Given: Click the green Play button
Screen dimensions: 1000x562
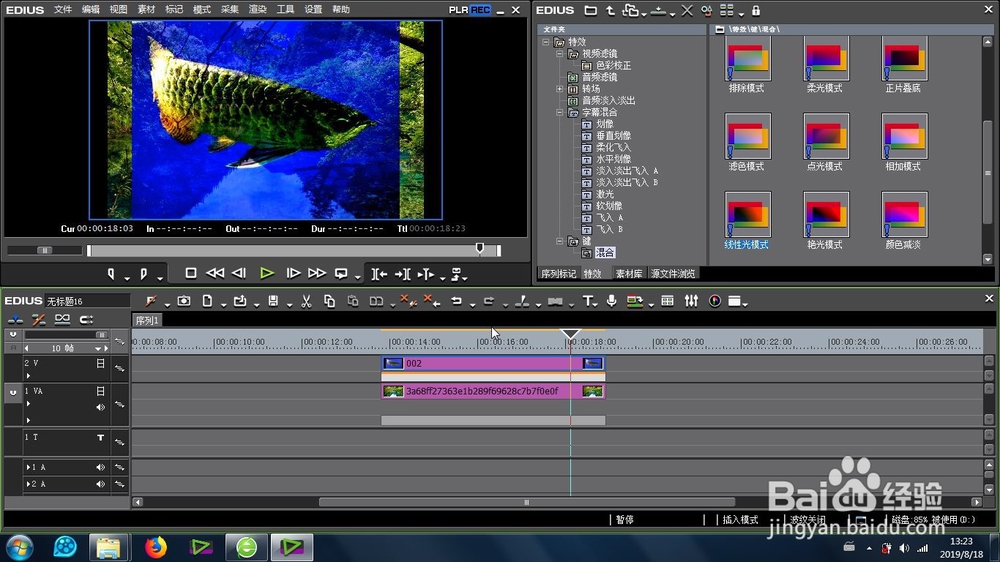Looking at the screenshot, I should (267, 274).
